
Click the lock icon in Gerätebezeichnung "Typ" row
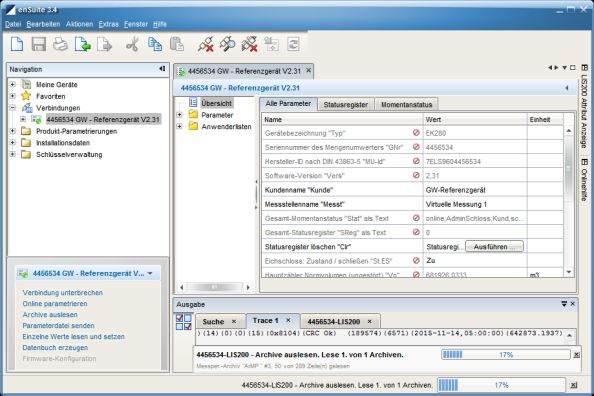click(x=416, y=133)
